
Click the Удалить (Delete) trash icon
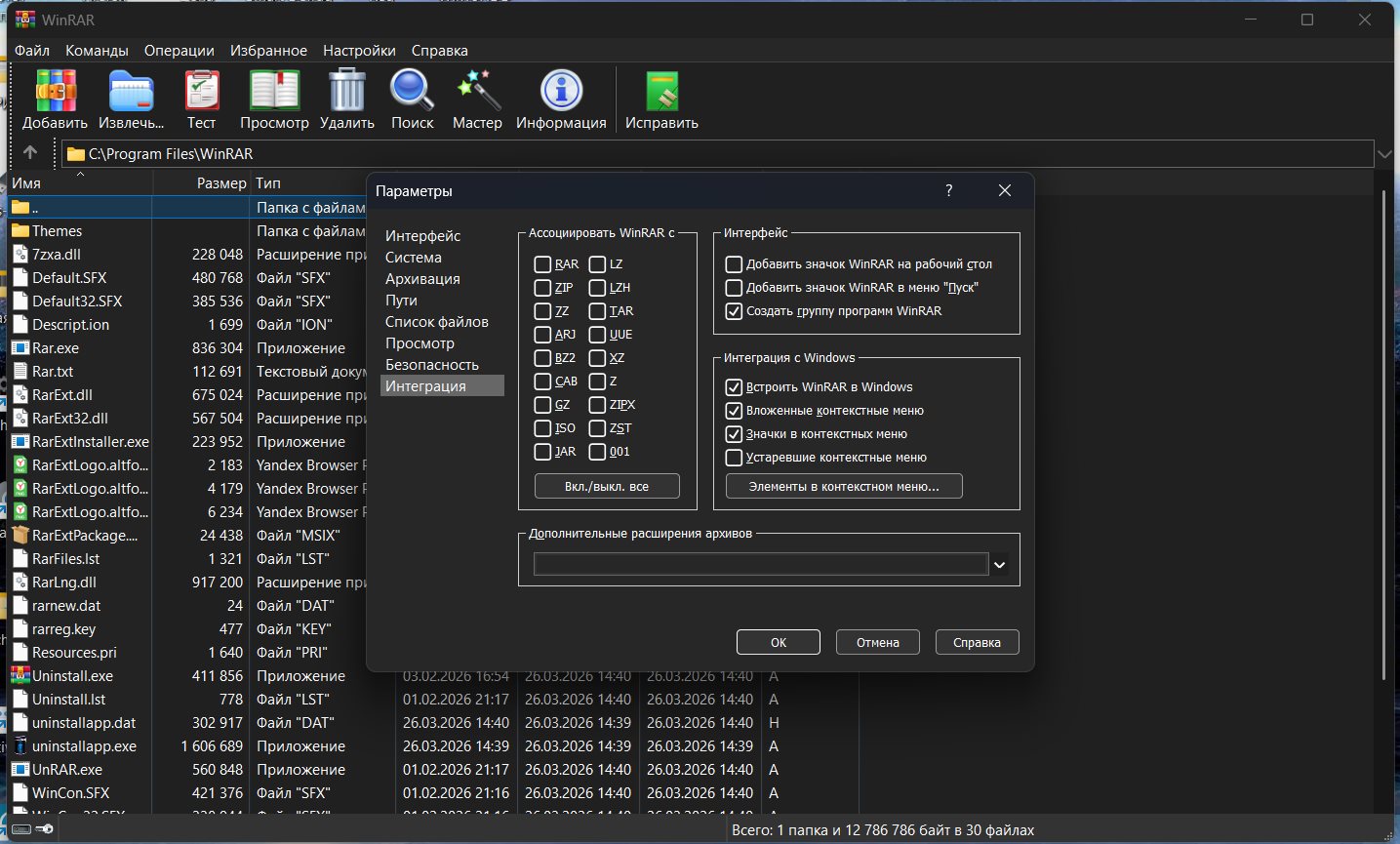point(346,100)
